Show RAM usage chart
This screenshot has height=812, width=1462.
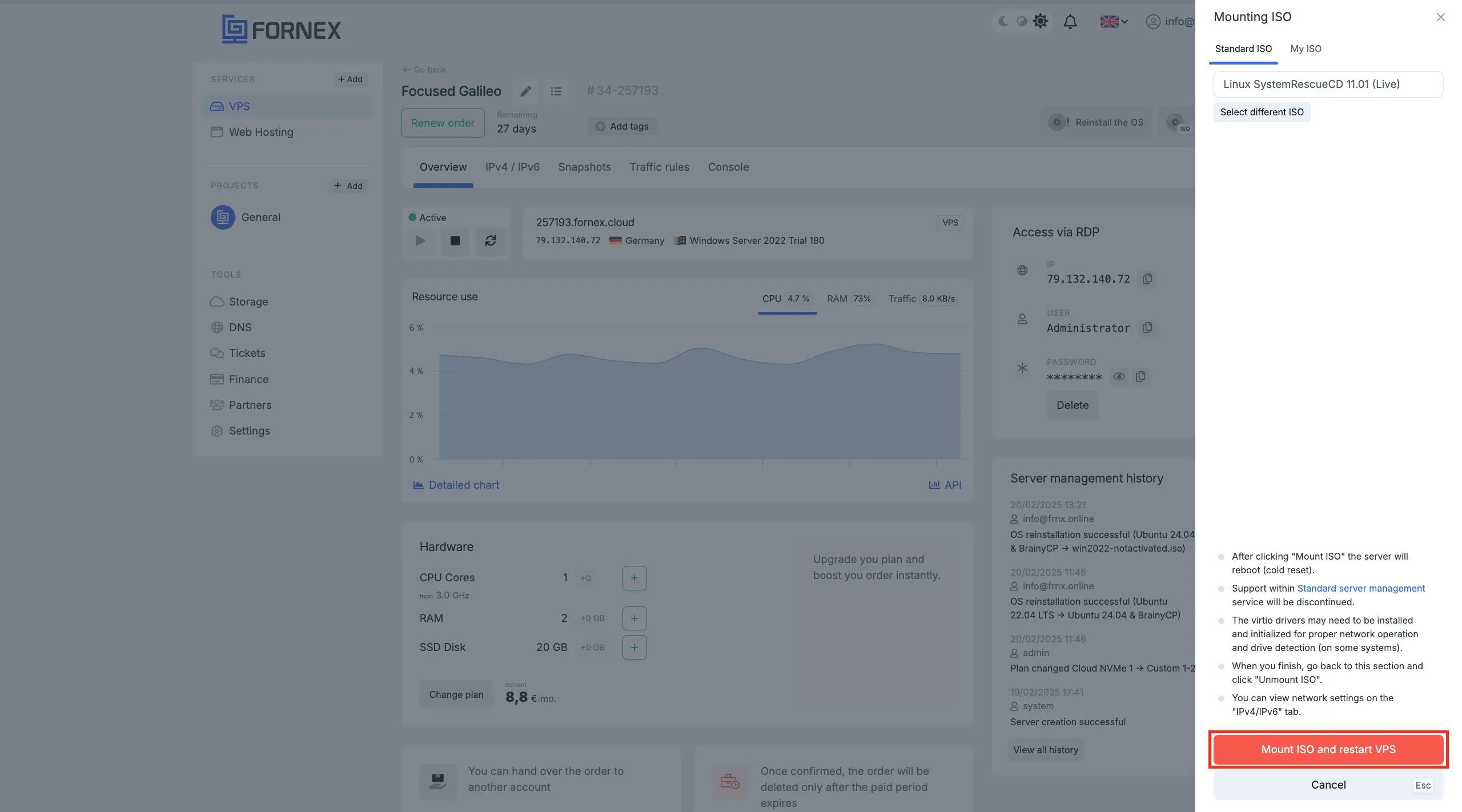tap(850, 299)
